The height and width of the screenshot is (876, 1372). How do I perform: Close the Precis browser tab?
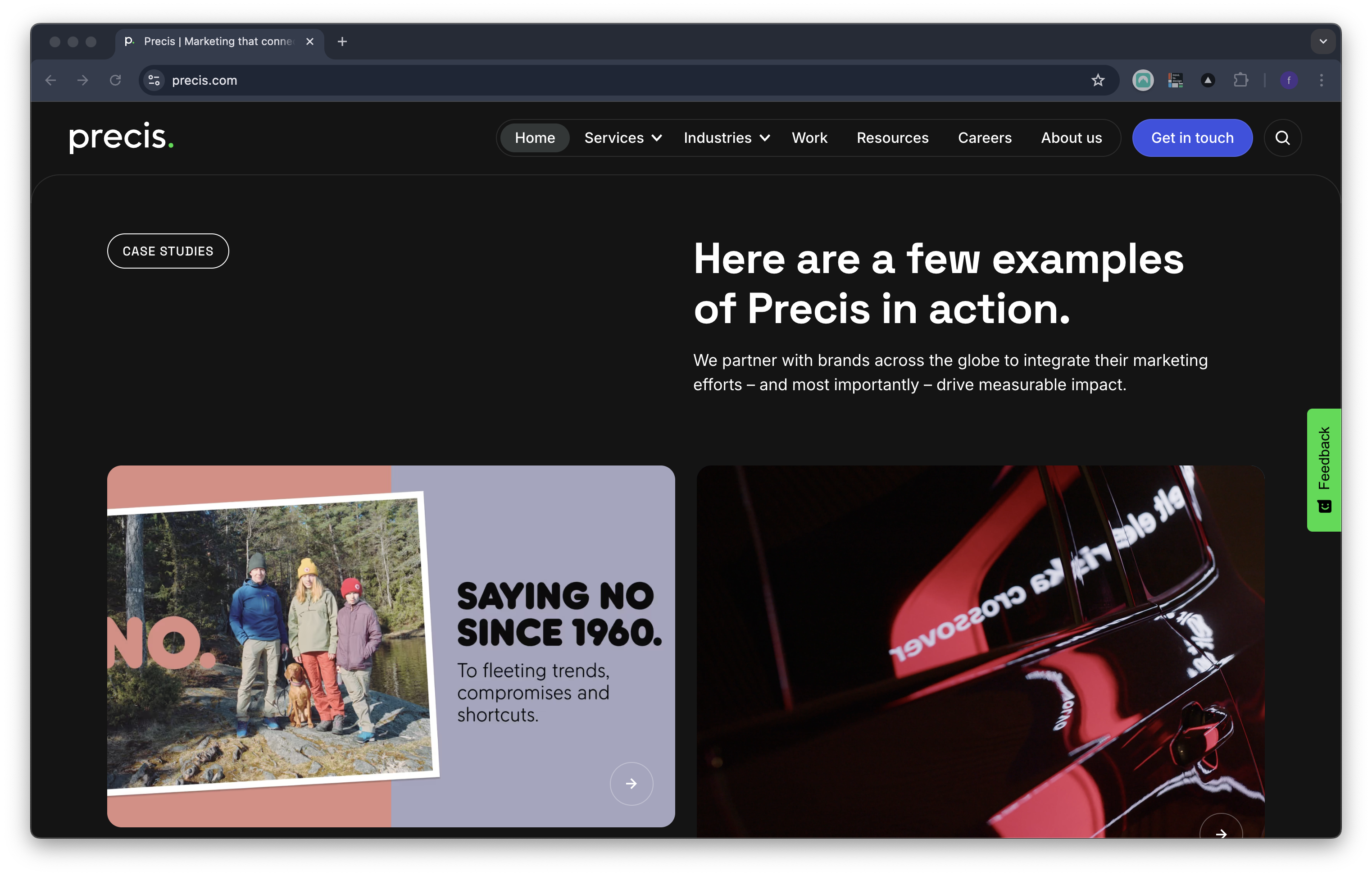(x=309, y=41)
